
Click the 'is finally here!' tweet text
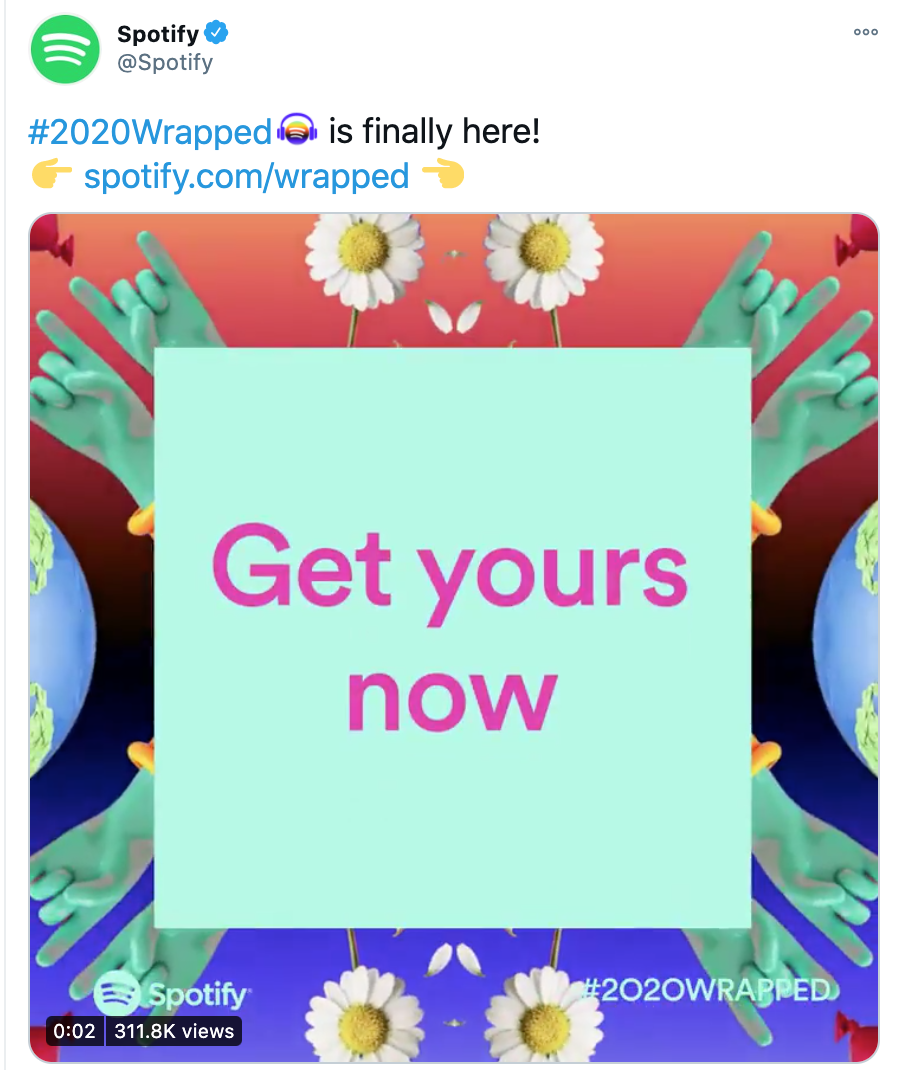click(434, 131)
